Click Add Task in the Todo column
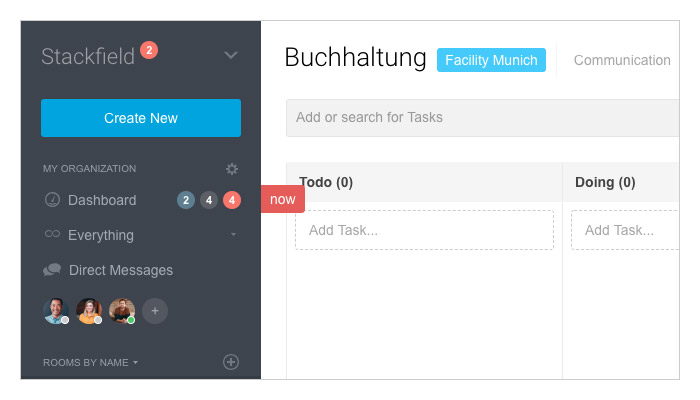This screenshot has width=700, height=400. pos(424,230)
